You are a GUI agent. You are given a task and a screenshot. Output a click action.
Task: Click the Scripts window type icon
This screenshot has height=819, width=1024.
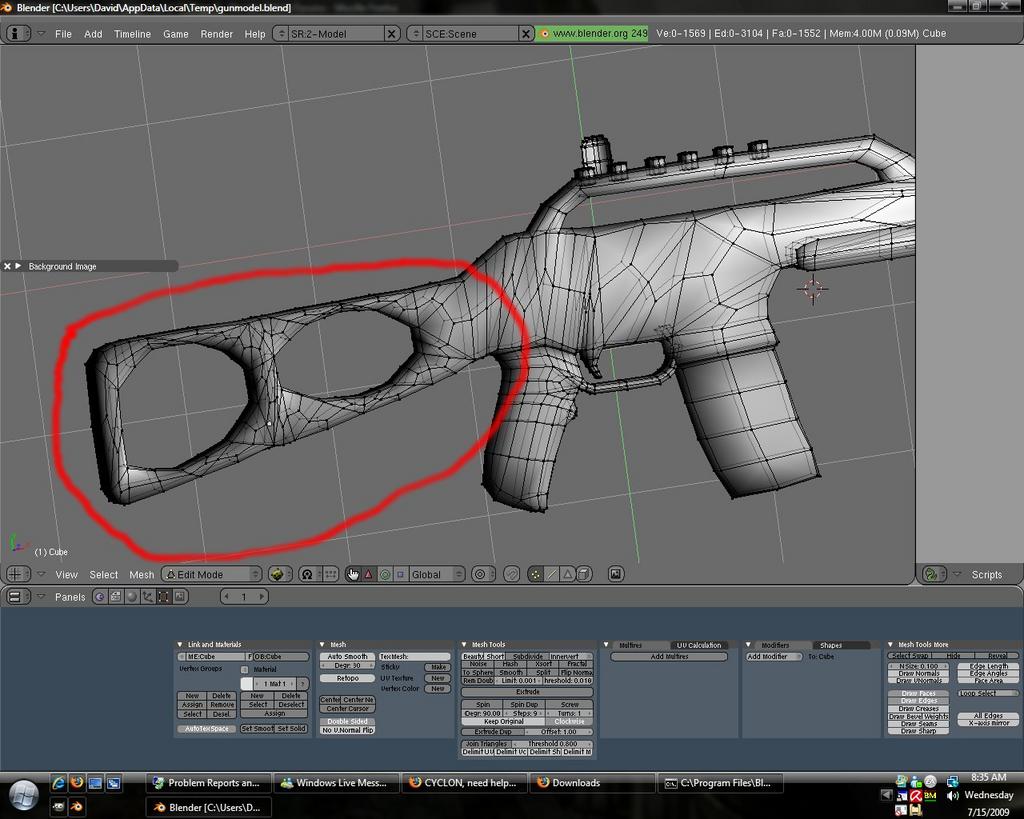[x=932, y=574]
